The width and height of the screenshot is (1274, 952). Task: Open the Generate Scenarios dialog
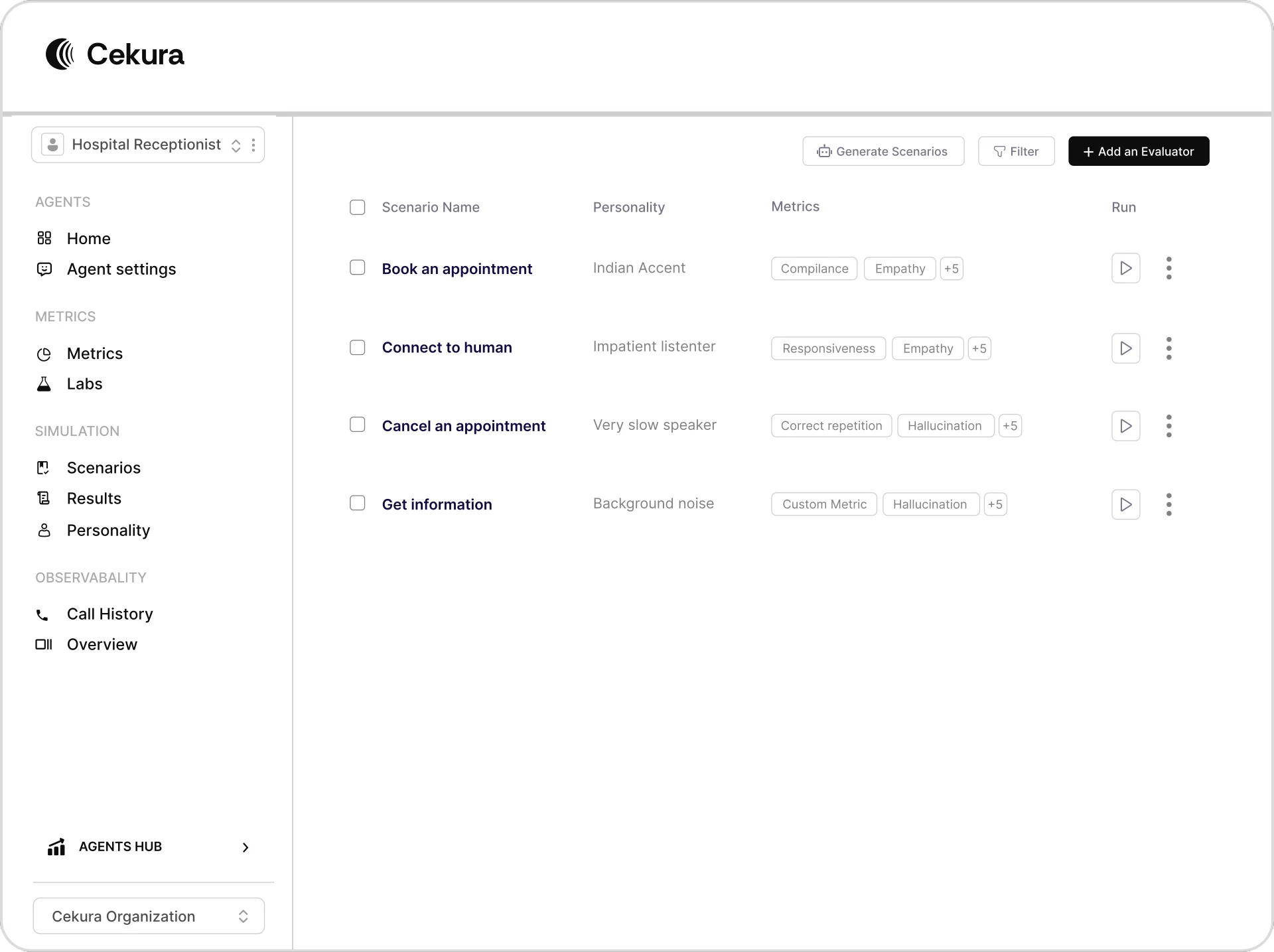(x=883, y=151)
